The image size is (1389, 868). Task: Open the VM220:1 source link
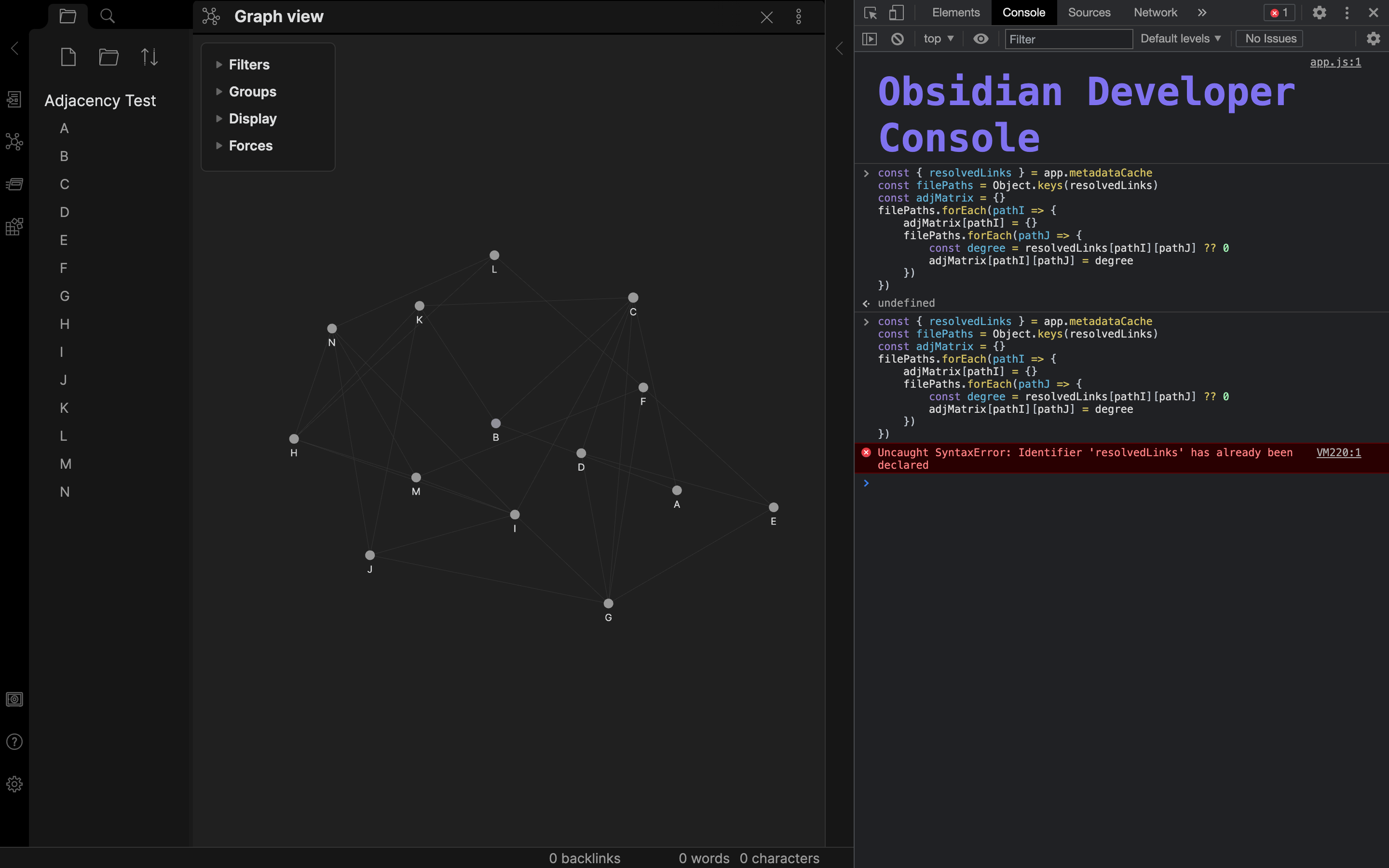(1338, 452)
